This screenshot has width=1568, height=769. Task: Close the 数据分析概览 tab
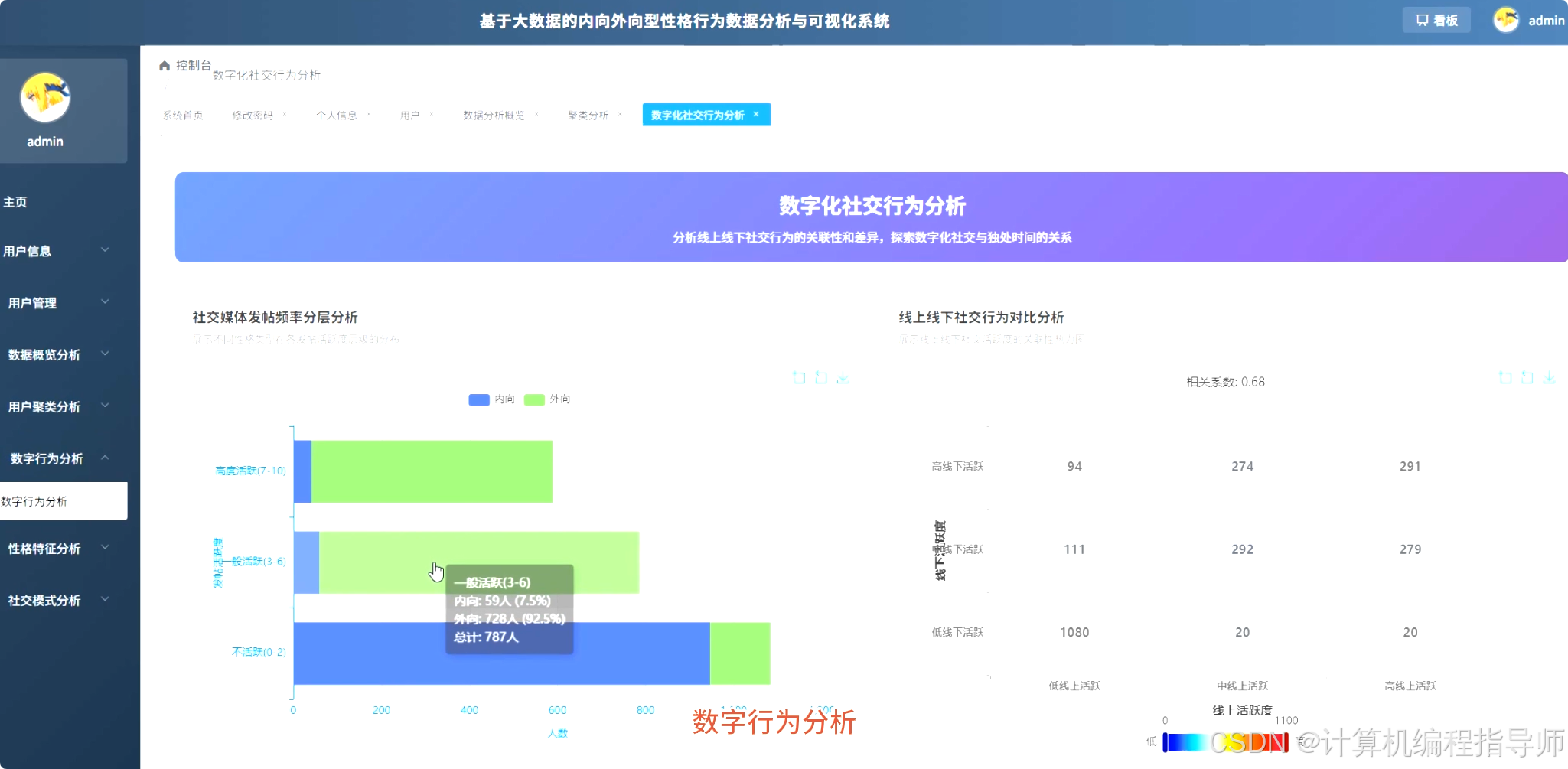click(x=536, y=115)
